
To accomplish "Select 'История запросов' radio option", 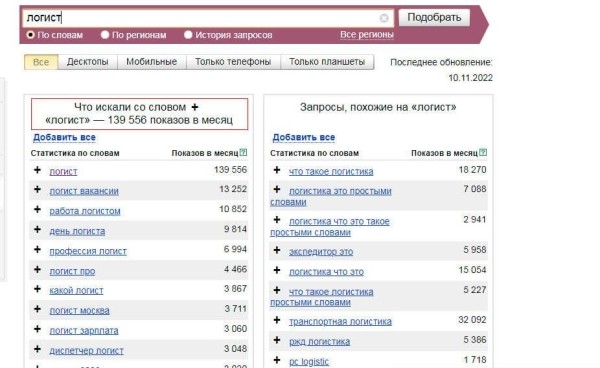I will 188,35.
